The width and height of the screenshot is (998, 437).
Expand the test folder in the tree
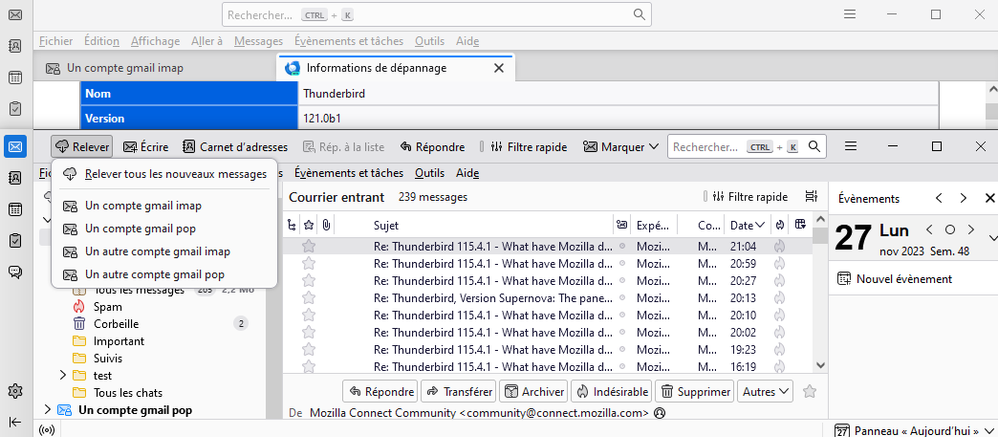point(62,375)
